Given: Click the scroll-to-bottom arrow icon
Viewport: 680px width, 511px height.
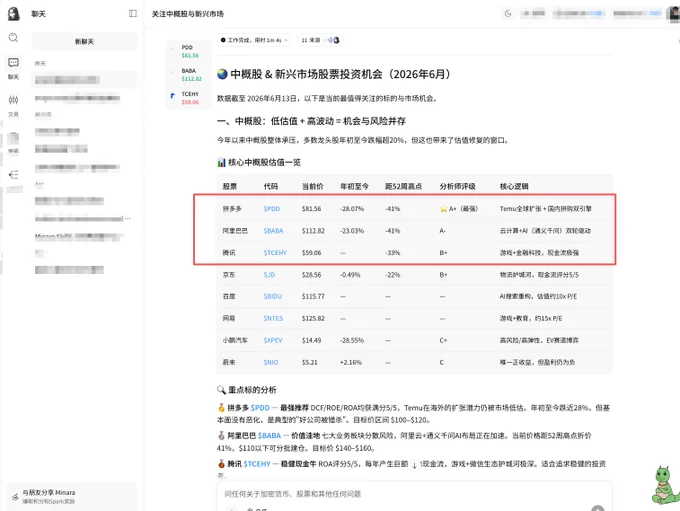Looking at the screenshot, I should [x=414, y=465].
